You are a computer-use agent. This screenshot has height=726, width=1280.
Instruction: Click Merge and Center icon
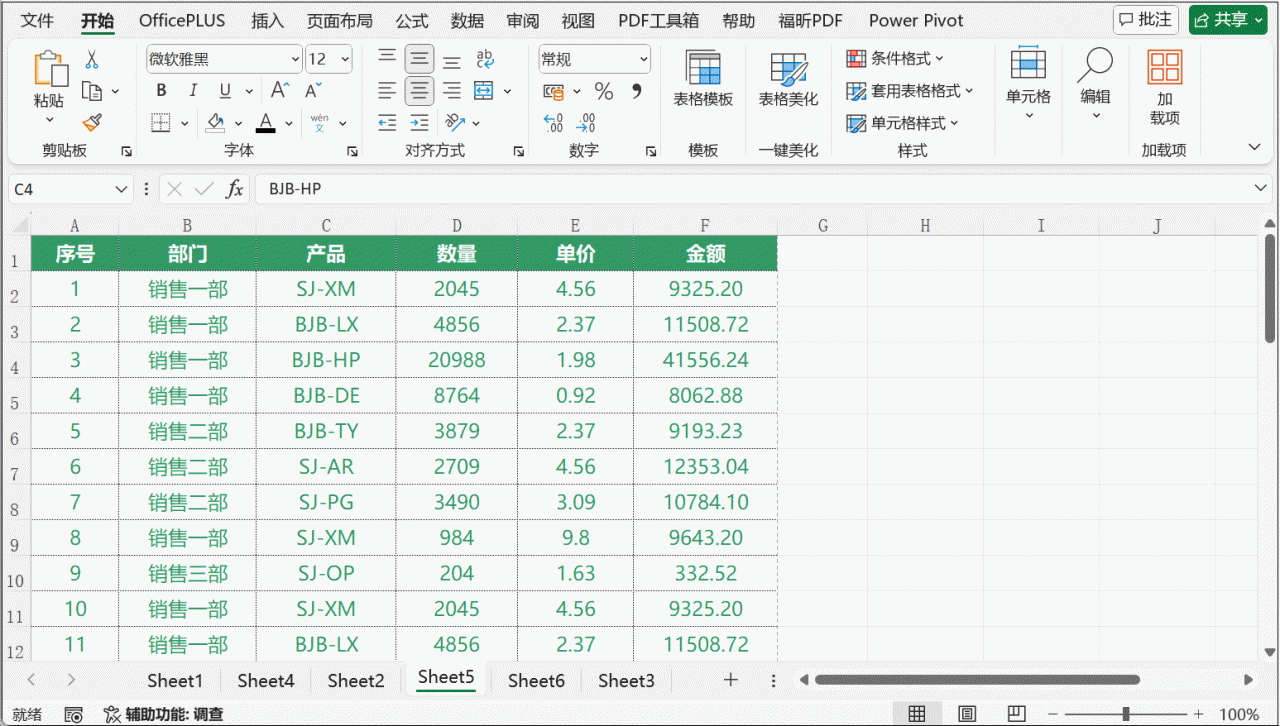point(484,91)
